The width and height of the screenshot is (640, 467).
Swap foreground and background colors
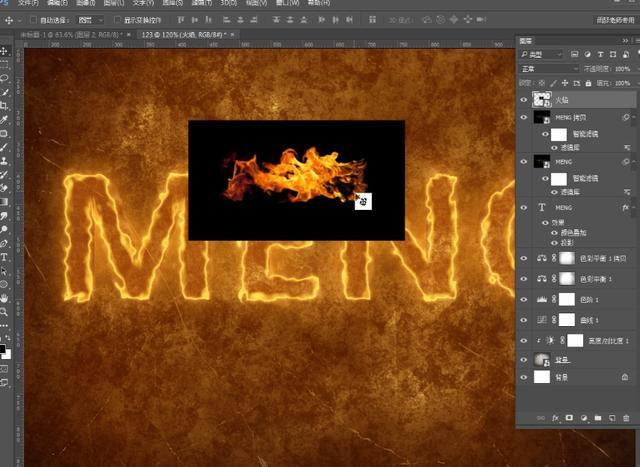click(x=8, y=338)
